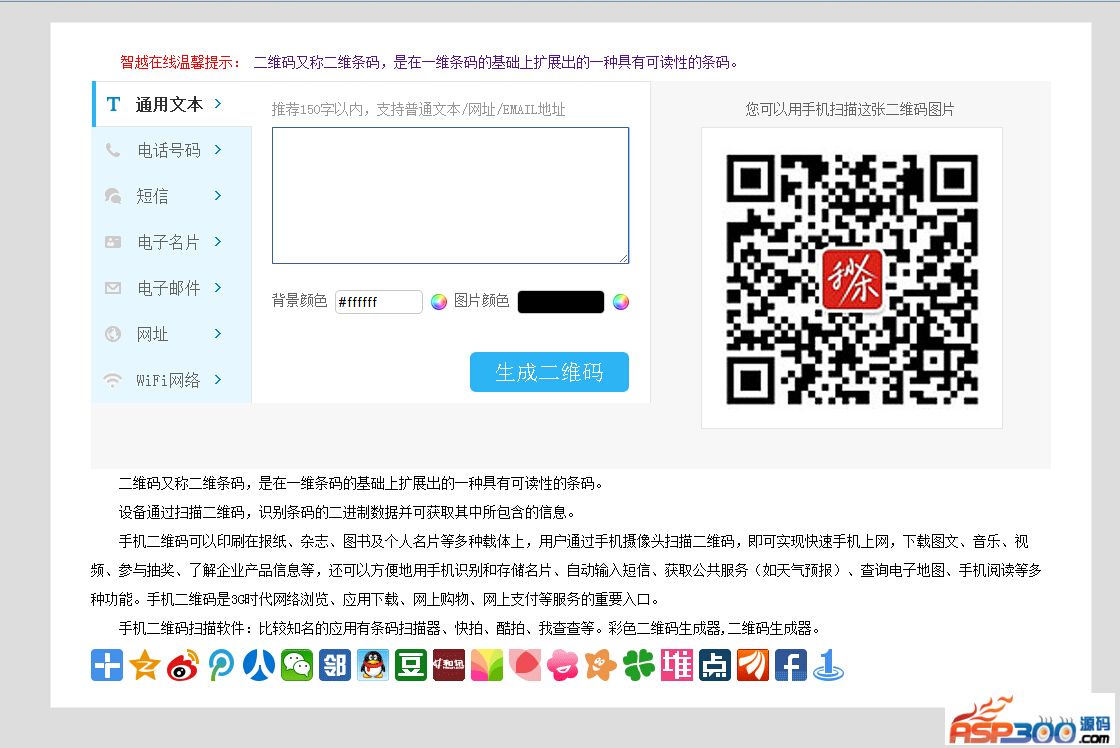Screen dimensions: 1120x748
Task: Click chevron arrow next to 电子邮件
Action: point(218,287)
